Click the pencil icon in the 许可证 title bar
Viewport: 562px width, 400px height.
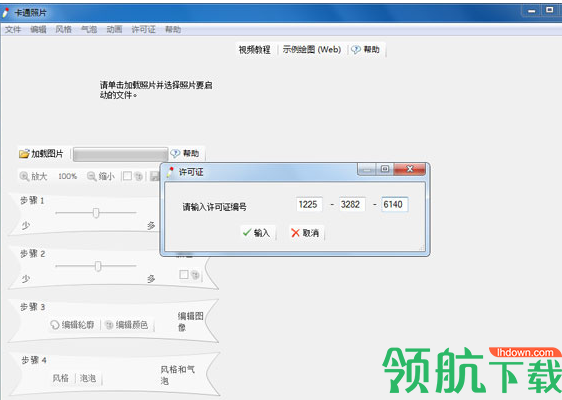[170, 172]
